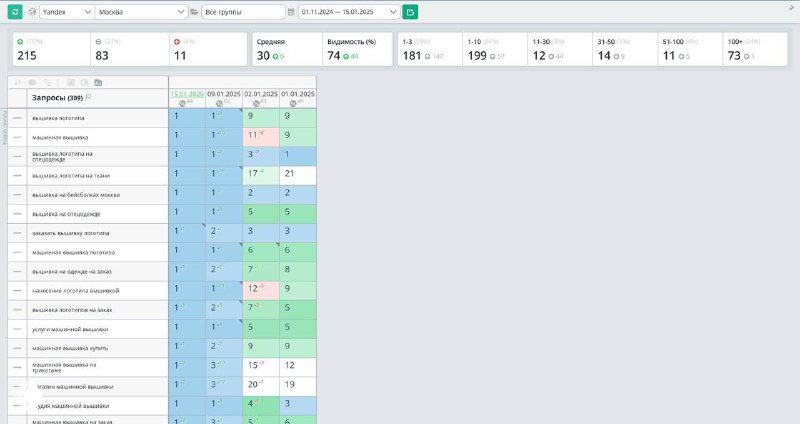
Task: Open the 15.01.2025 date column link
Action: 187,94
